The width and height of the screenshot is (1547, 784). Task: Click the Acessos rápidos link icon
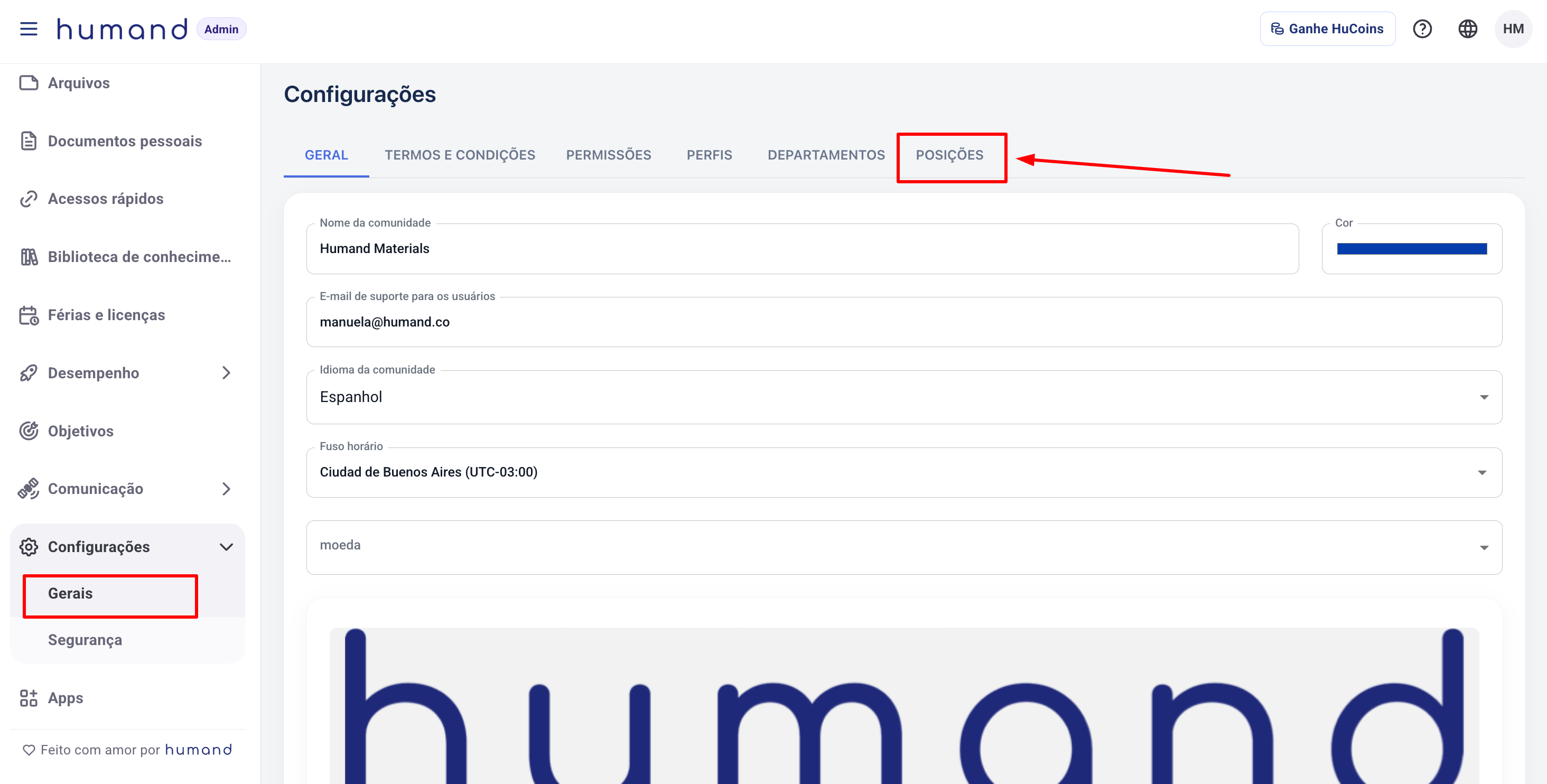[x=28, y=199]
